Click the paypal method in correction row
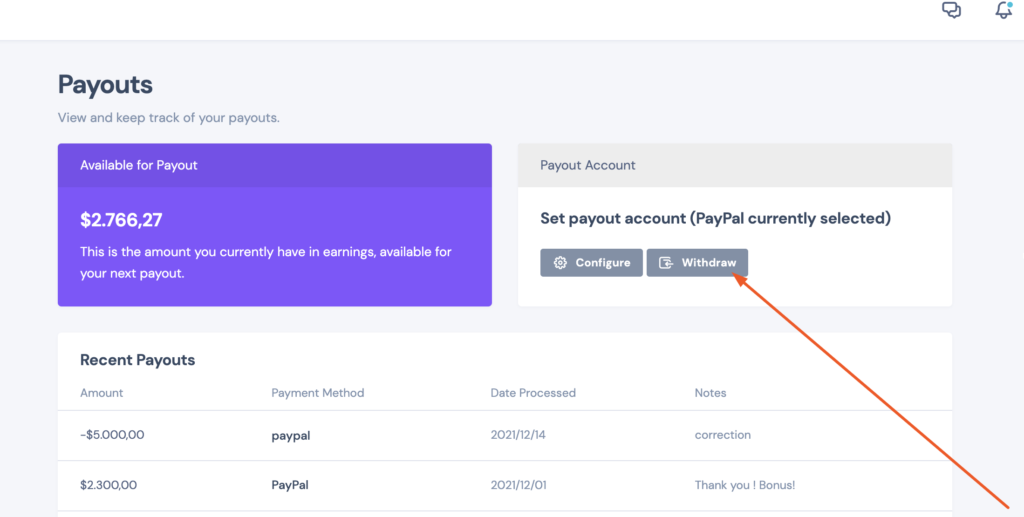 tap(291, 435)
